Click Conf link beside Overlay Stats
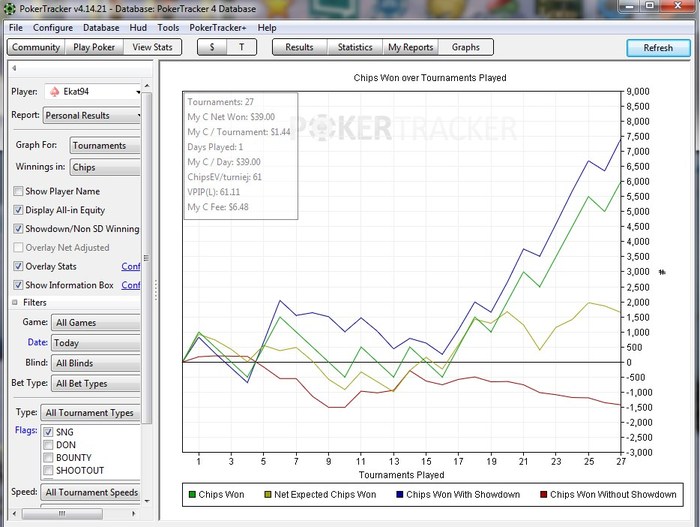Viewport: 700px width, 527px height. [131, 267]
